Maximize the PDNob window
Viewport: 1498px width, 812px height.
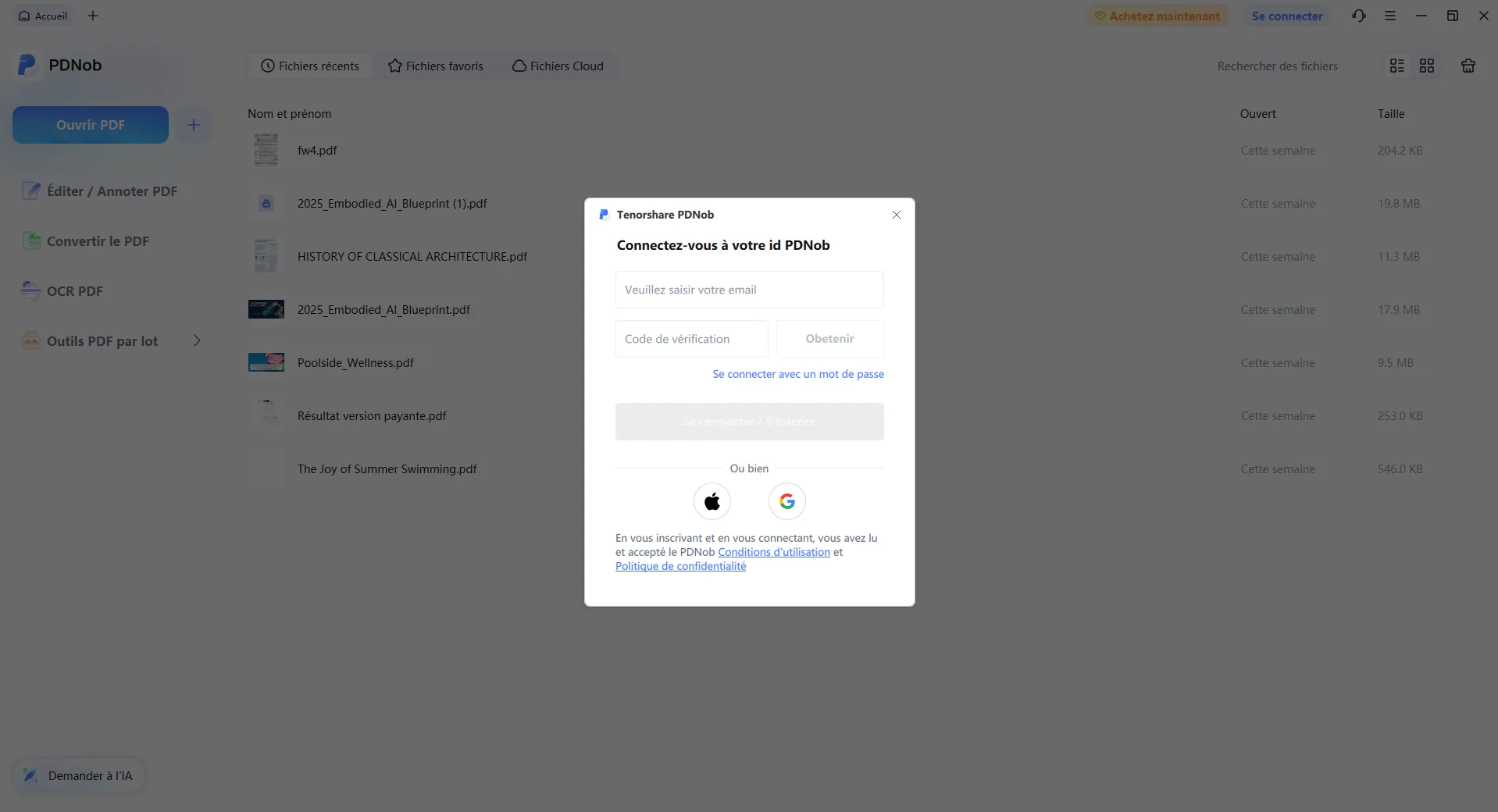1453,16
